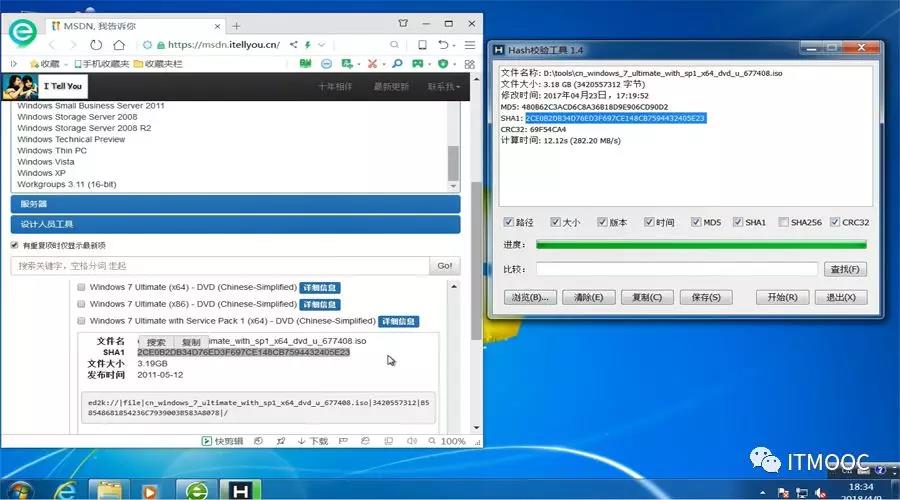Click the browser refresh icon

96,45
